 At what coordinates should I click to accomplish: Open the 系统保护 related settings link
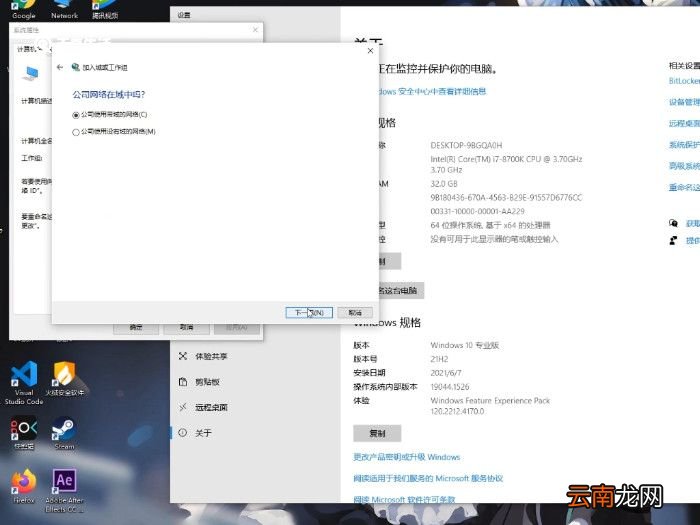pos(684,145)
